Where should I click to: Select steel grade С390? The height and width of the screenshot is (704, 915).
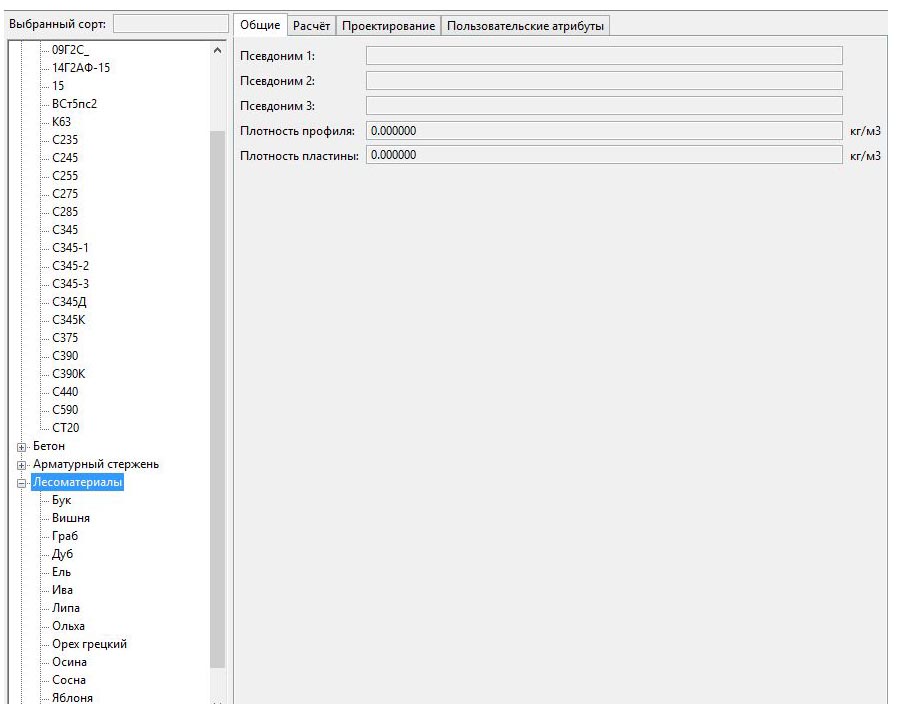[65, 356]
